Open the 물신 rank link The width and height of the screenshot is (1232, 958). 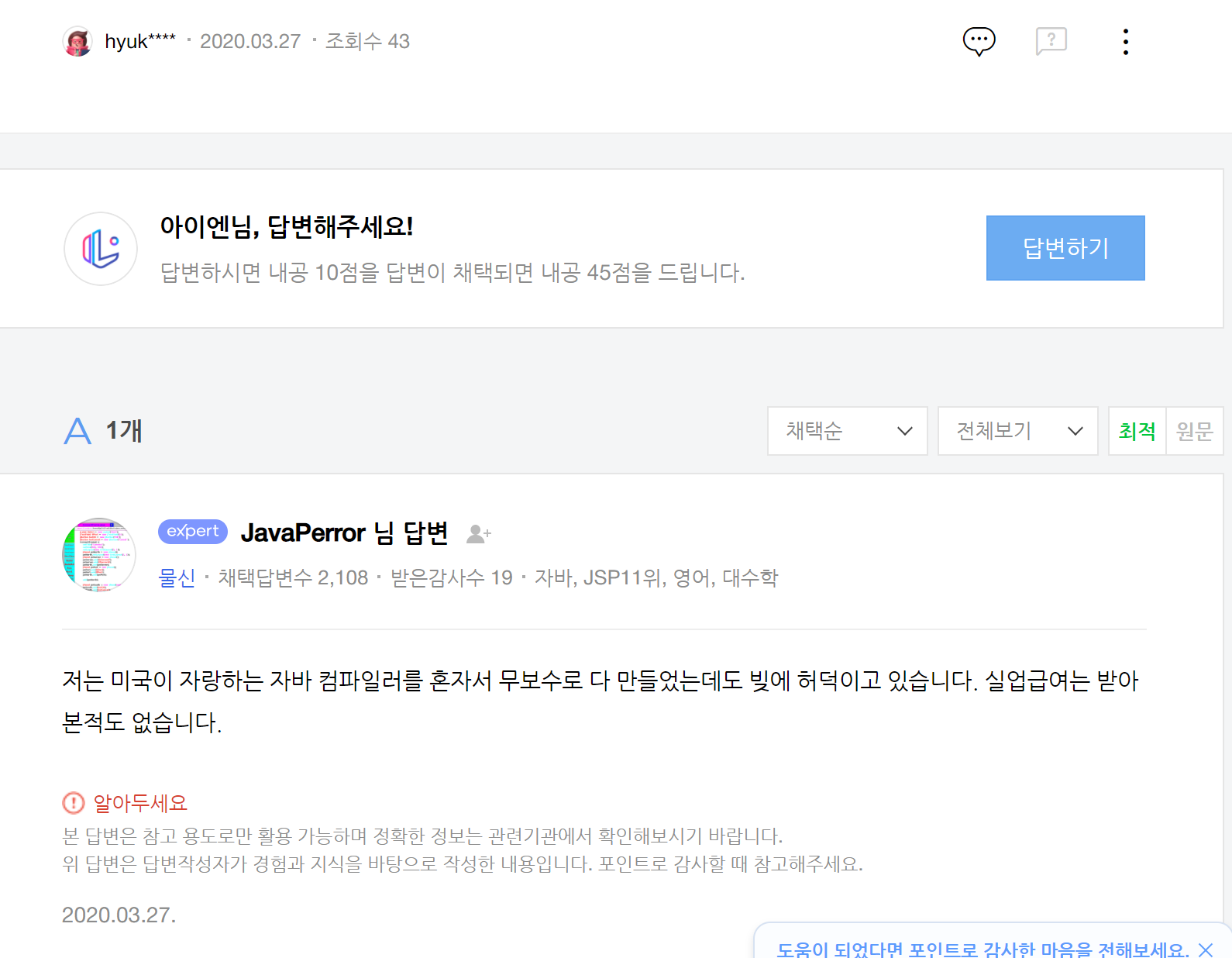177,577
